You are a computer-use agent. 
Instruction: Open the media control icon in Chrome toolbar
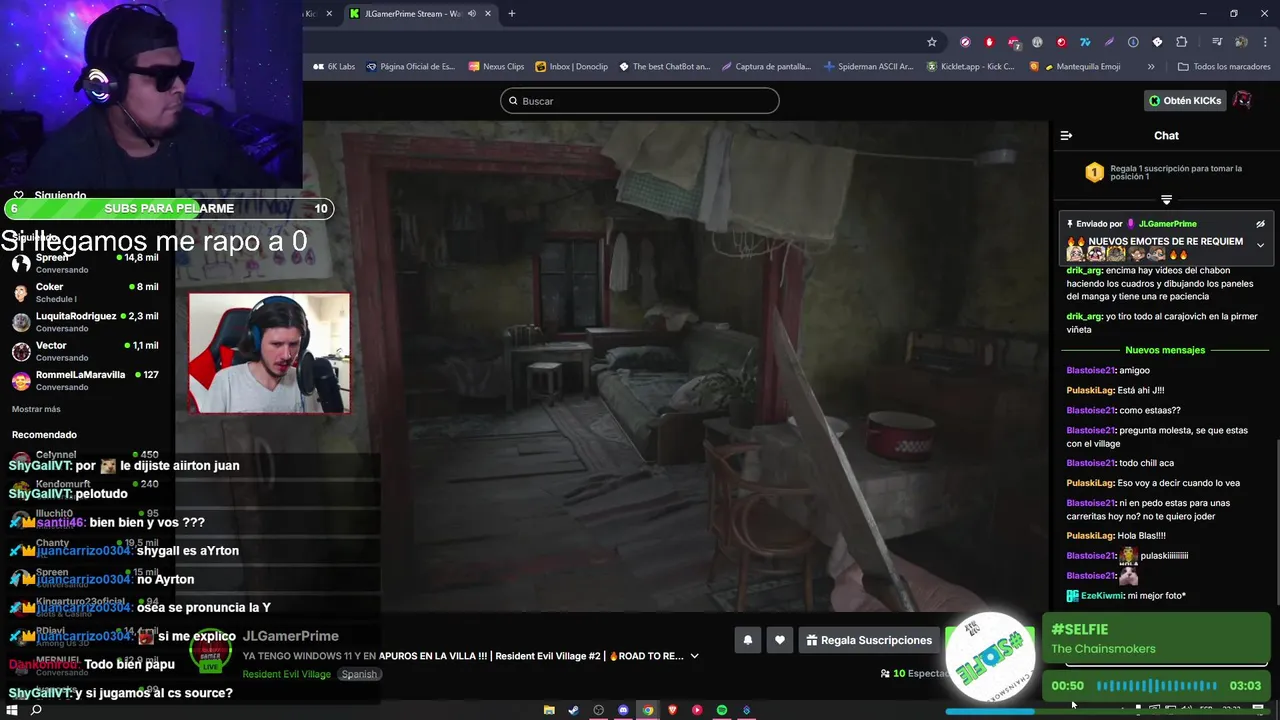[1217, 42]
